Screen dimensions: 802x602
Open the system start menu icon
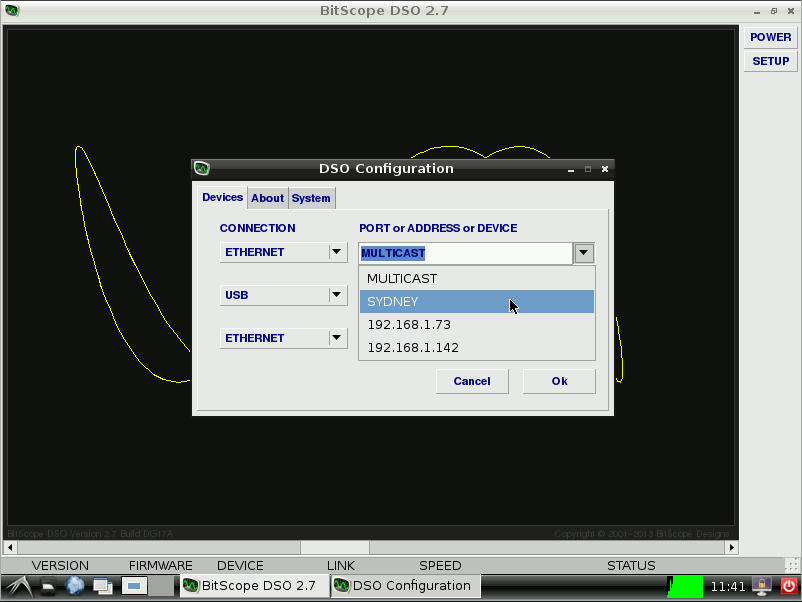click(x=19, y=586)
